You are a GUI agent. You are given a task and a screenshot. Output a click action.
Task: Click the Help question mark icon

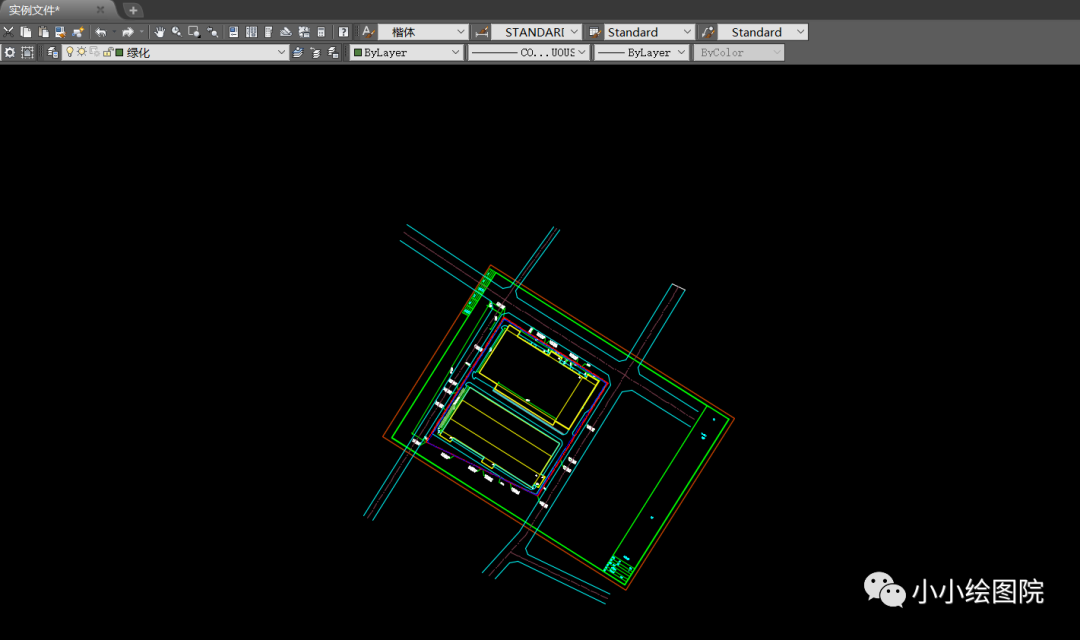click(343, 32)
